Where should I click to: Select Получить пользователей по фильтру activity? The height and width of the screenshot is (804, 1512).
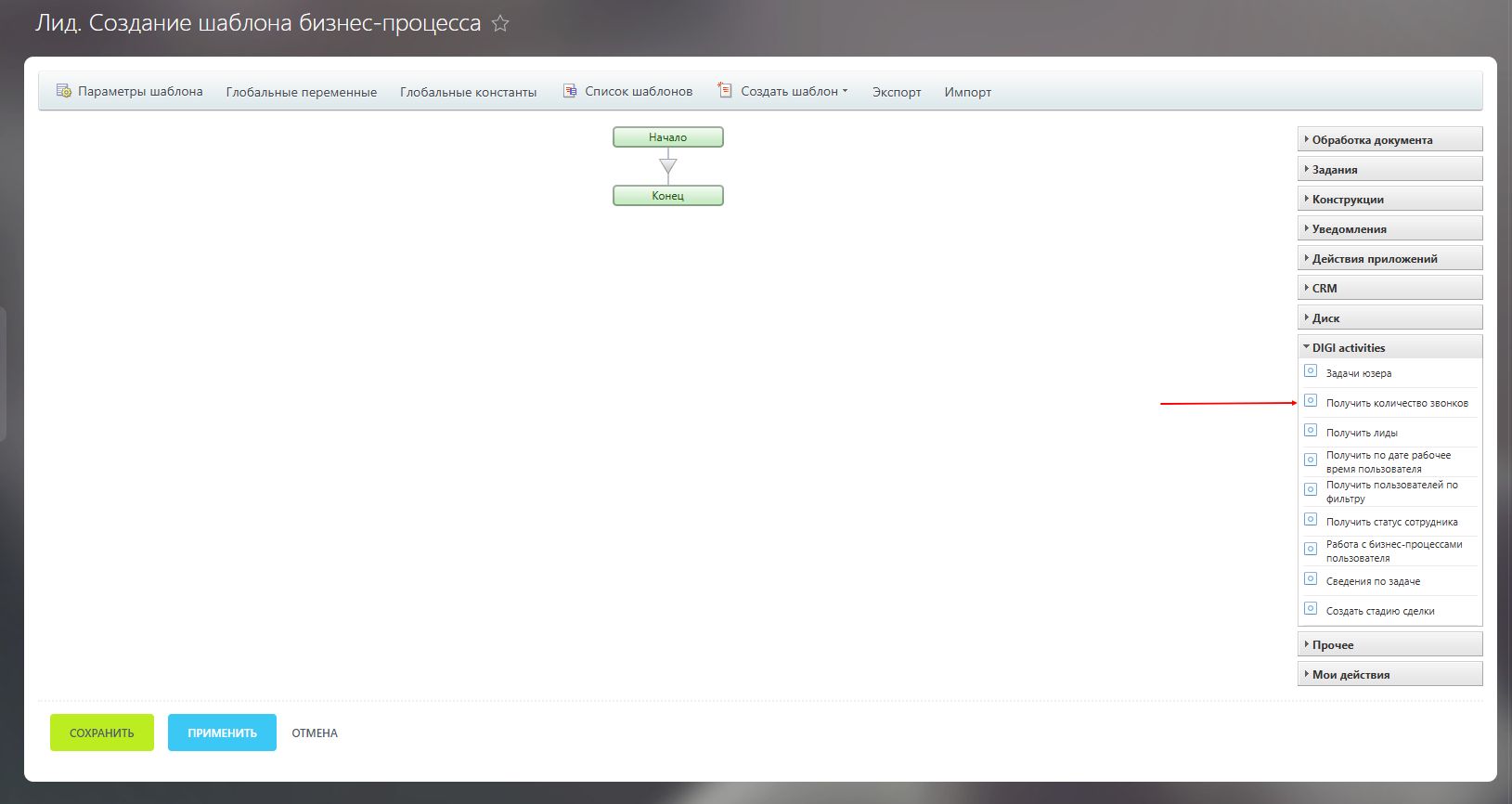[1392, 491]
